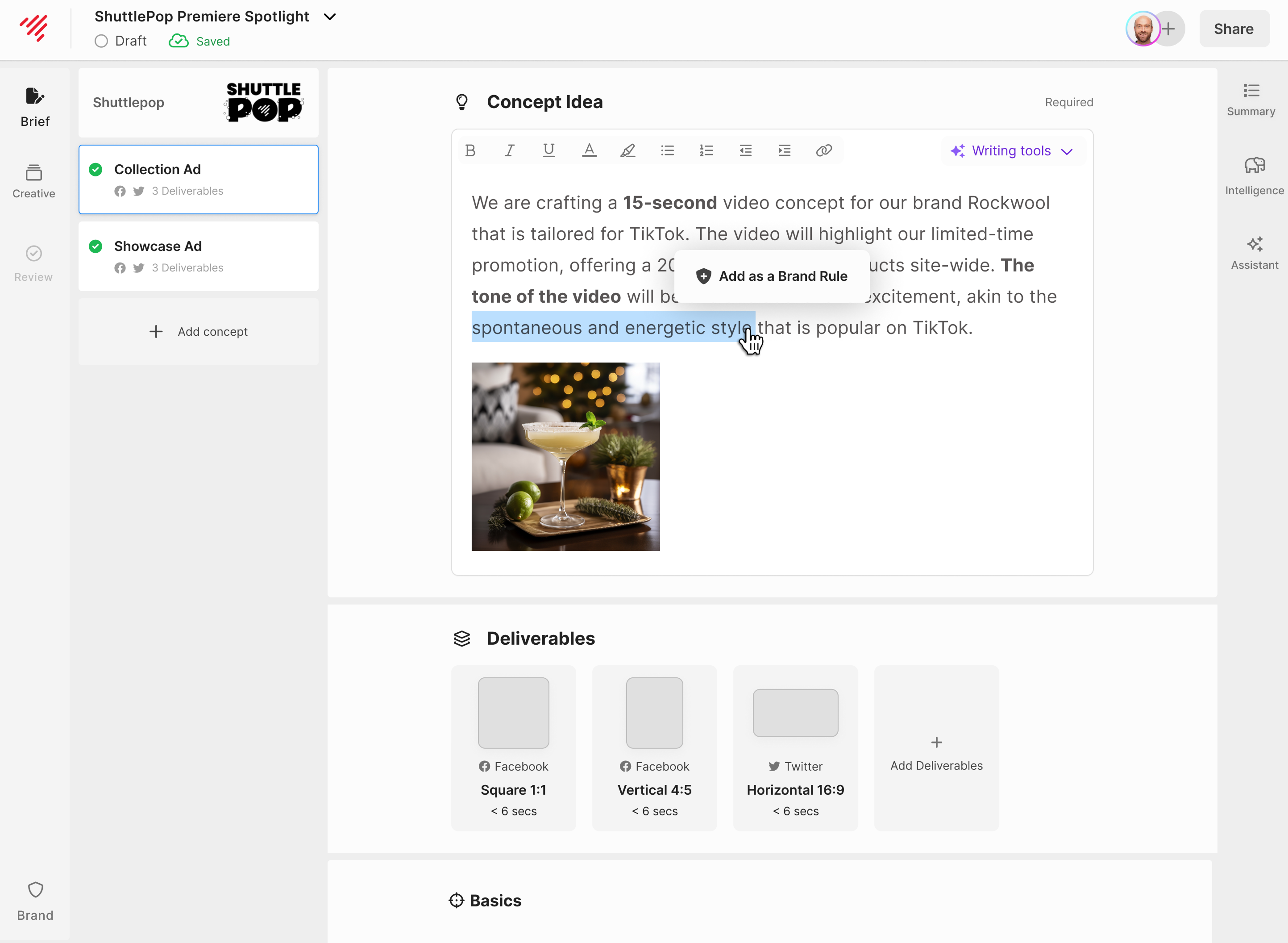Toggle bold formatting in editor toolbar
Image resolution: width=1288 pixels, height=943 pixels.
point(470,151)
